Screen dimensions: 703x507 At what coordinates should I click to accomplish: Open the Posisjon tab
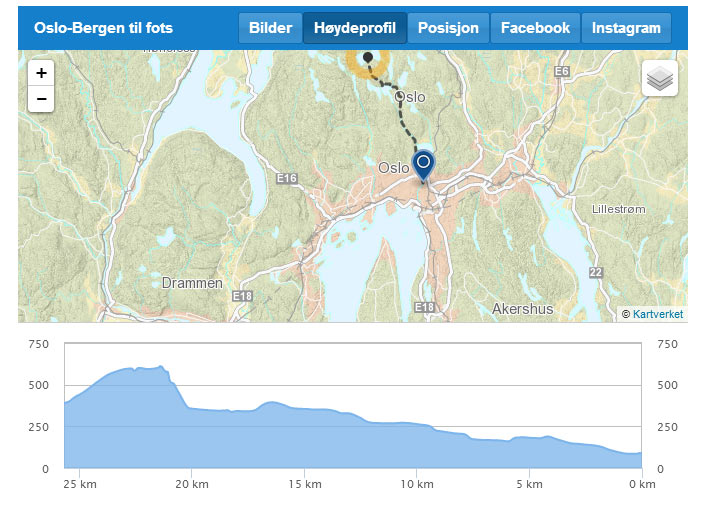[448, 28]
